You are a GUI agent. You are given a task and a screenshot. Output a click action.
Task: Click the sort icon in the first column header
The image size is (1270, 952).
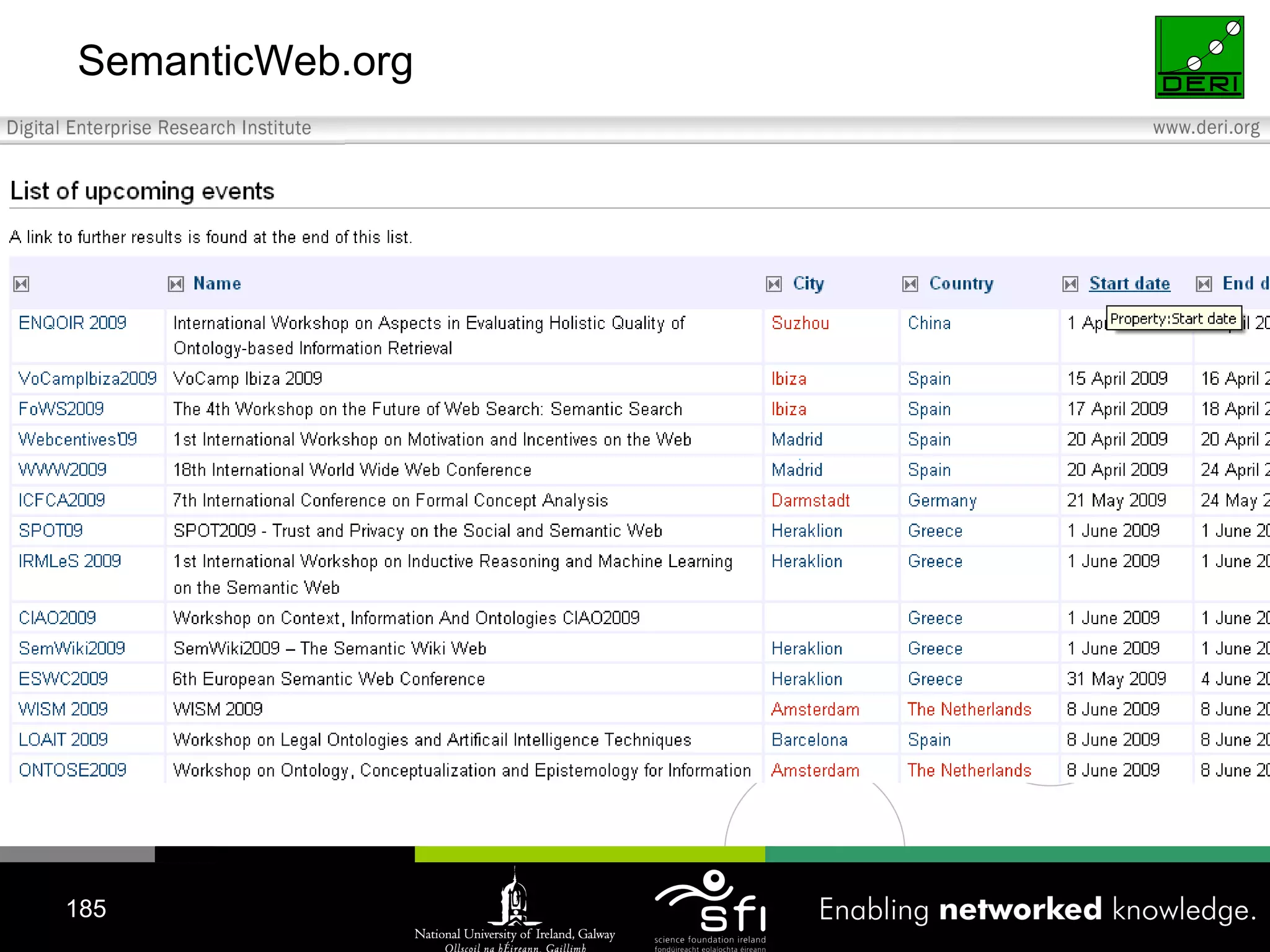[21, 284]
